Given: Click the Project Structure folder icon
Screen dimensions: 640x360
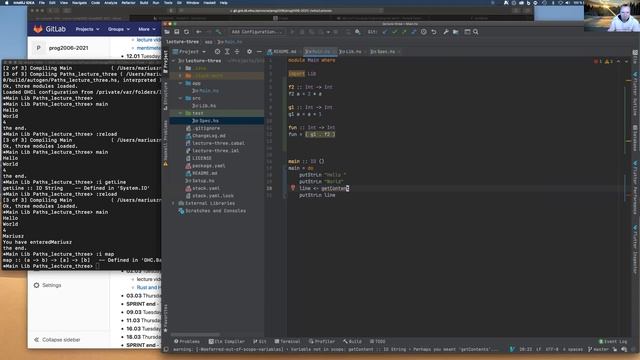Looking at the screenshot, I should point(456,32).
